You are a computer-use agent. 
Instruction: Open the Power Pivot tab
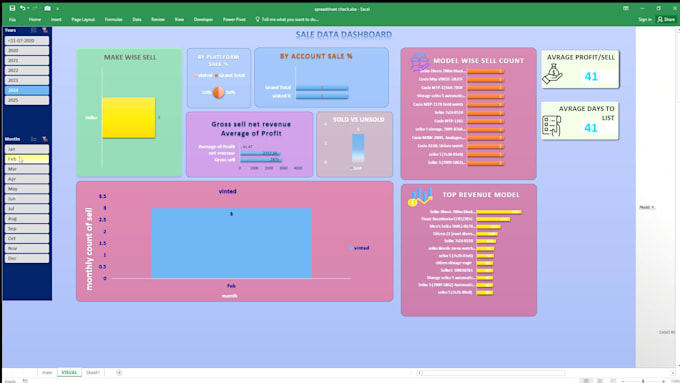234,20
